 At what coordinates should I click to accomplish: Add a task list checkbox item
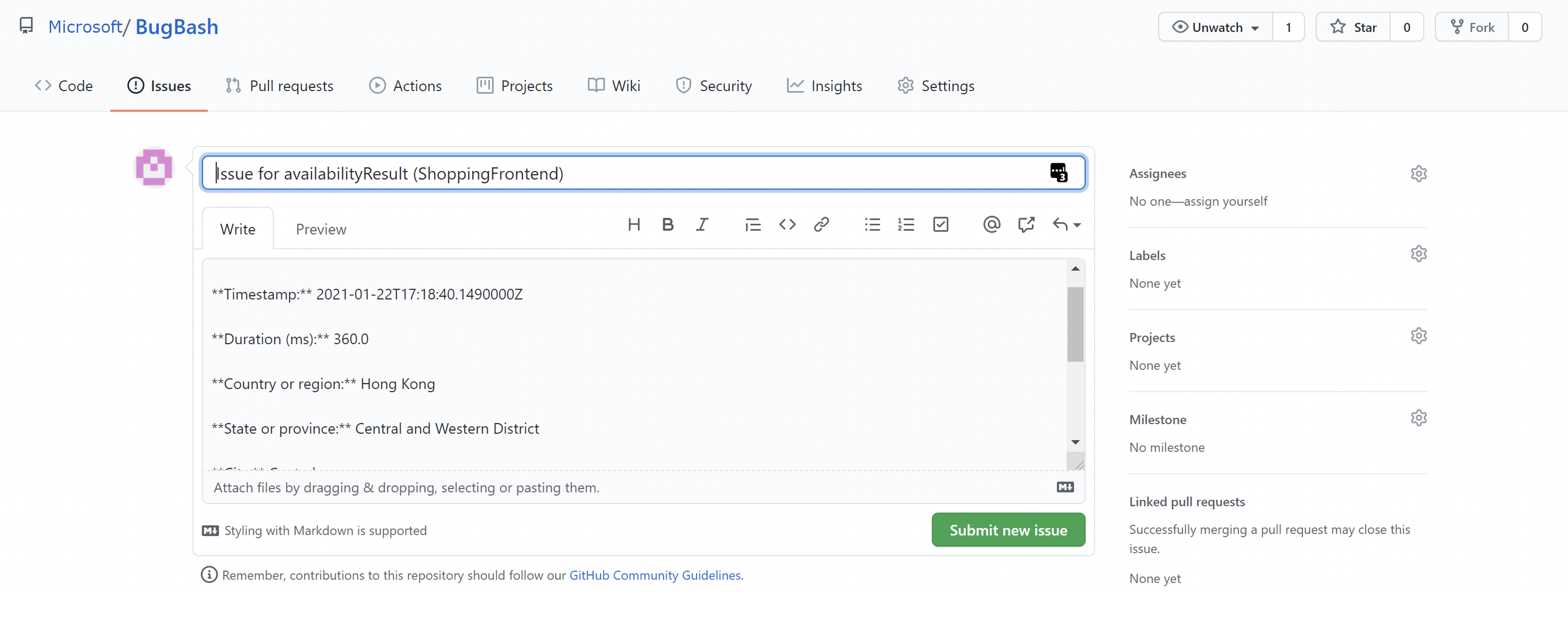tap(941, 225)
